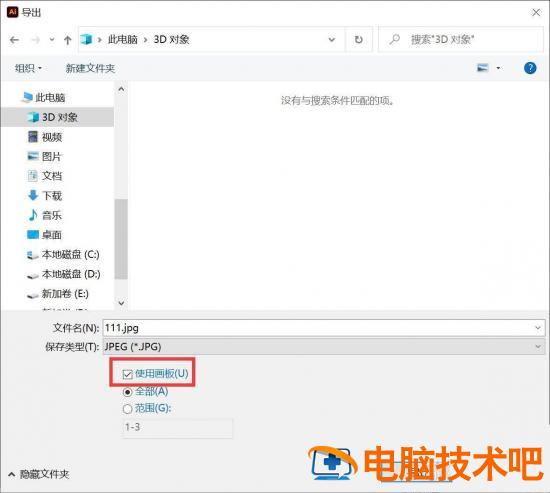Click 此电脑 in the address path
Screen dimensions: 550x493
click(123, 39)
